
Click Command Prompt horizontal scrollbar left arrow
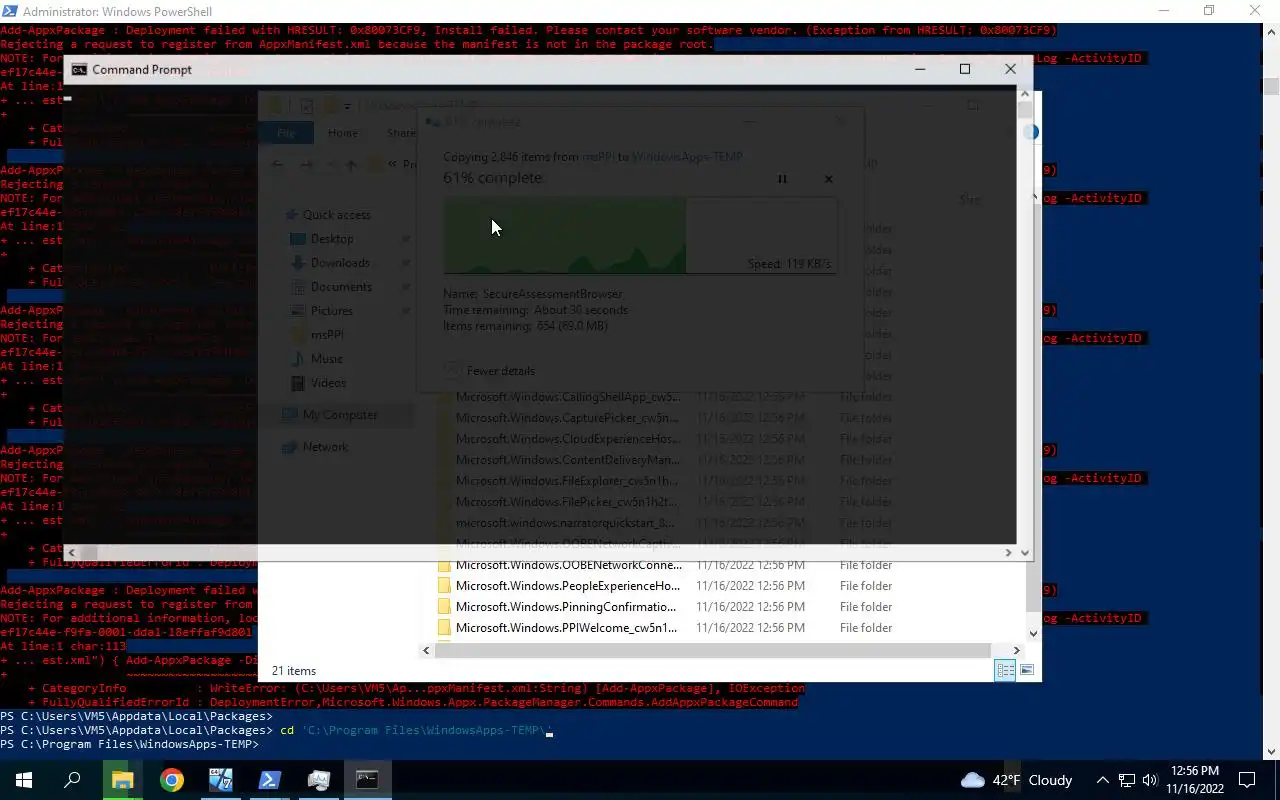pyautogui.click(x=72, y=552)
